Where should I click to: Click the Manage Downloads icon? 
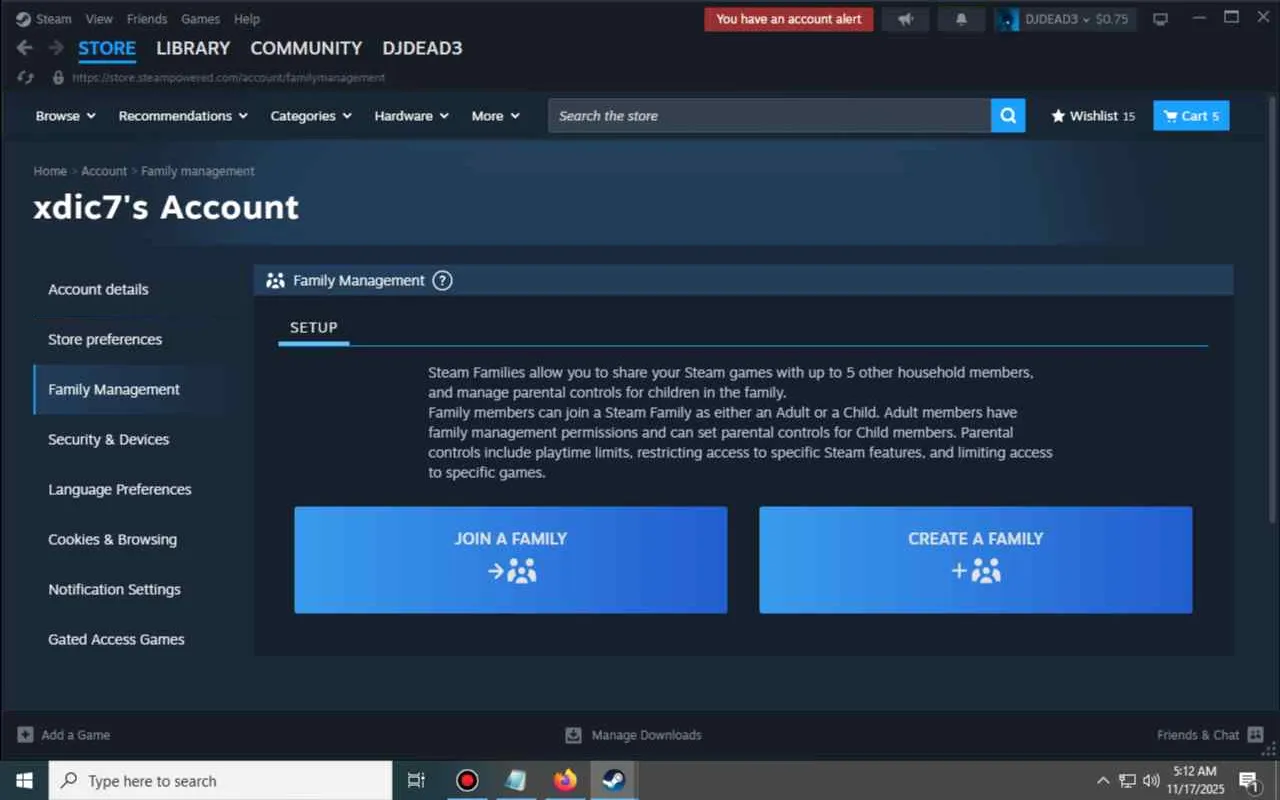[x=573, y=735]
